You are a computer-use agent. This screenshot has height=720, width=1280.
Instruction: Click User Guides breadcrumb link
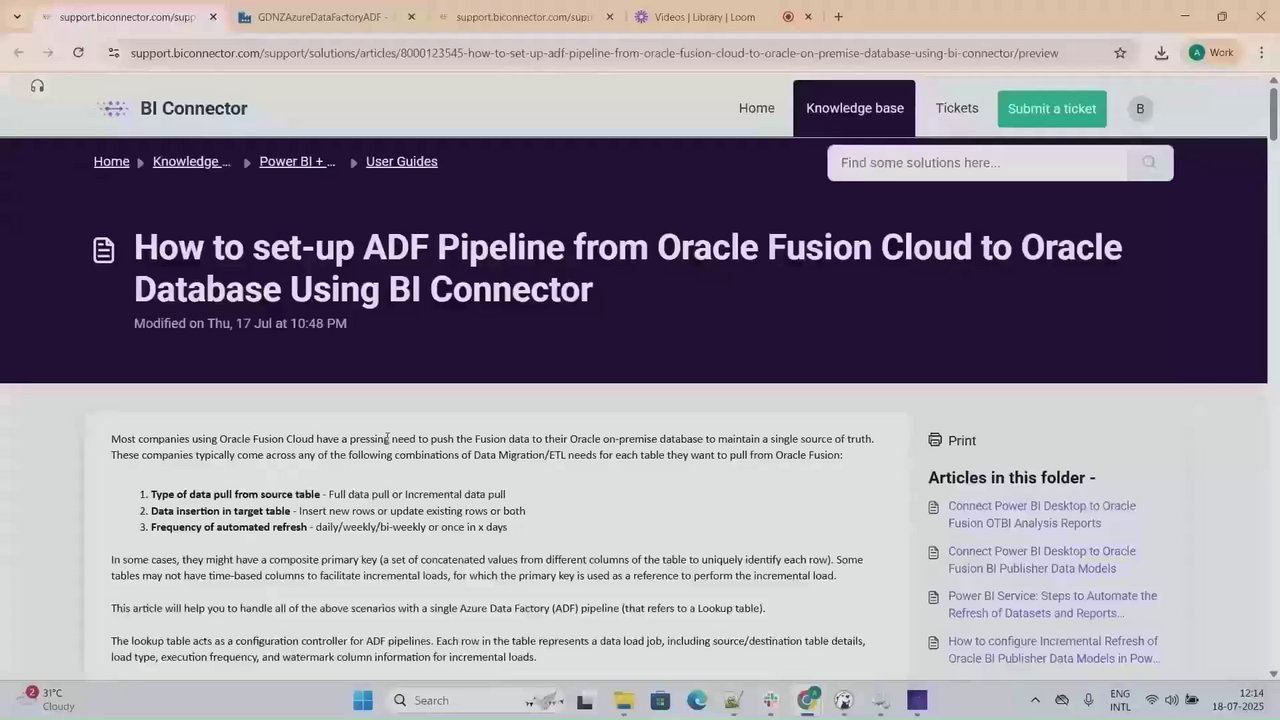tap(401, 161)
